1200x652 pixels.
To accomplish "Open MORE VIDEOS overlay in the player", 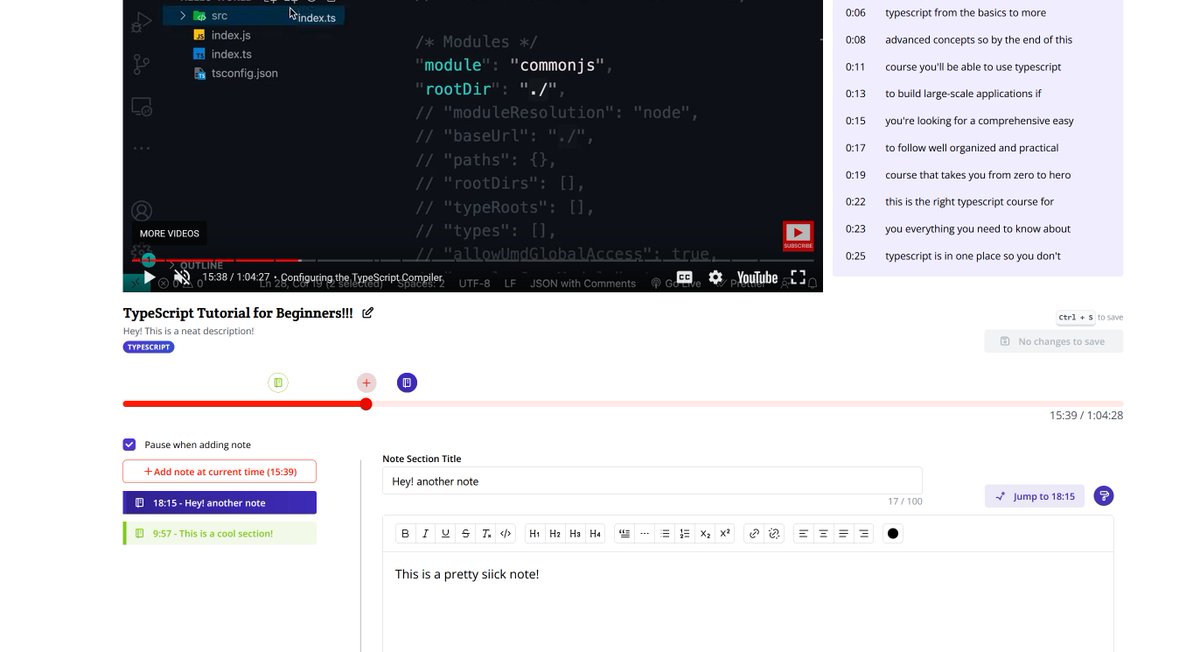I will tap(169, 233).
